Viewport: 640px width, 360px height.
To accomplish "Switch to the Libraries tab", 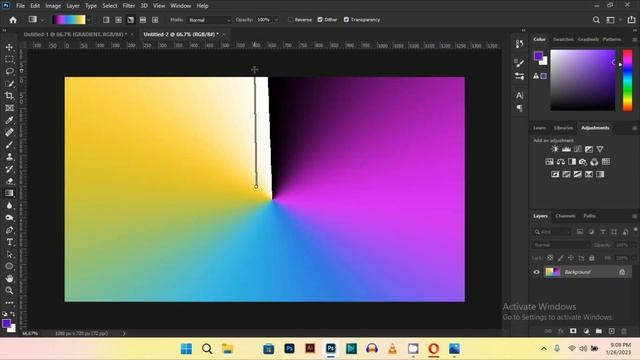I will point(563,128).
